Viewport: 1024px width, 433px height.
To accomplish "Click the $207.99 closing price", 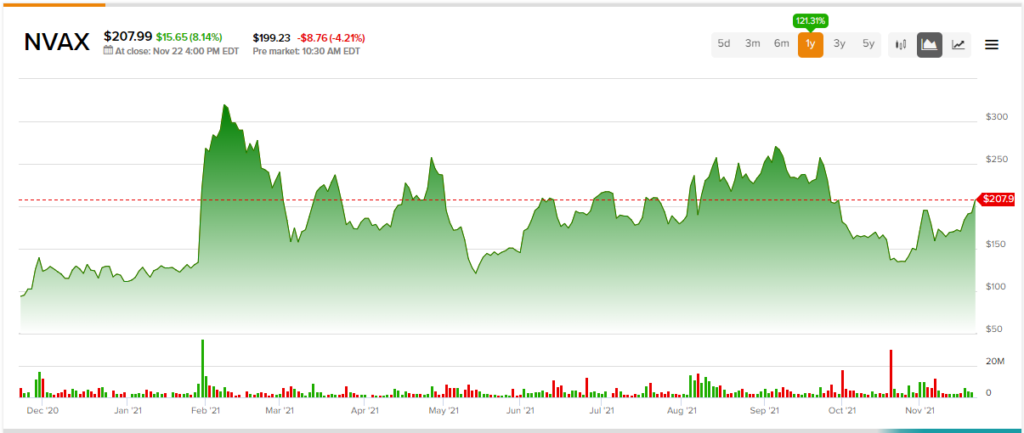I will (127, 36).
